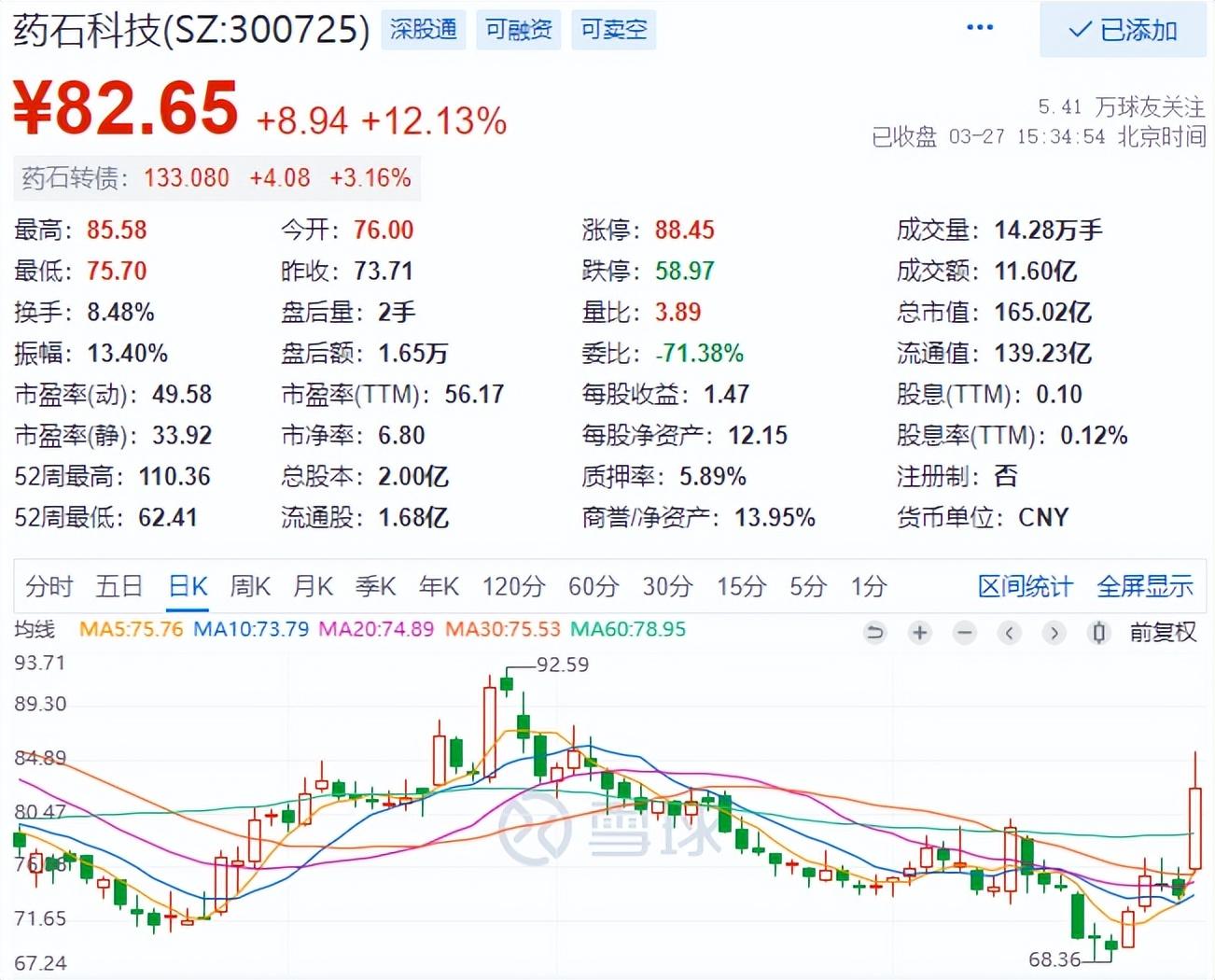Open 区间统计 interval statistics
Image resolution: width=1215 pixels, height=980 pixels.
pos(1025,586)
